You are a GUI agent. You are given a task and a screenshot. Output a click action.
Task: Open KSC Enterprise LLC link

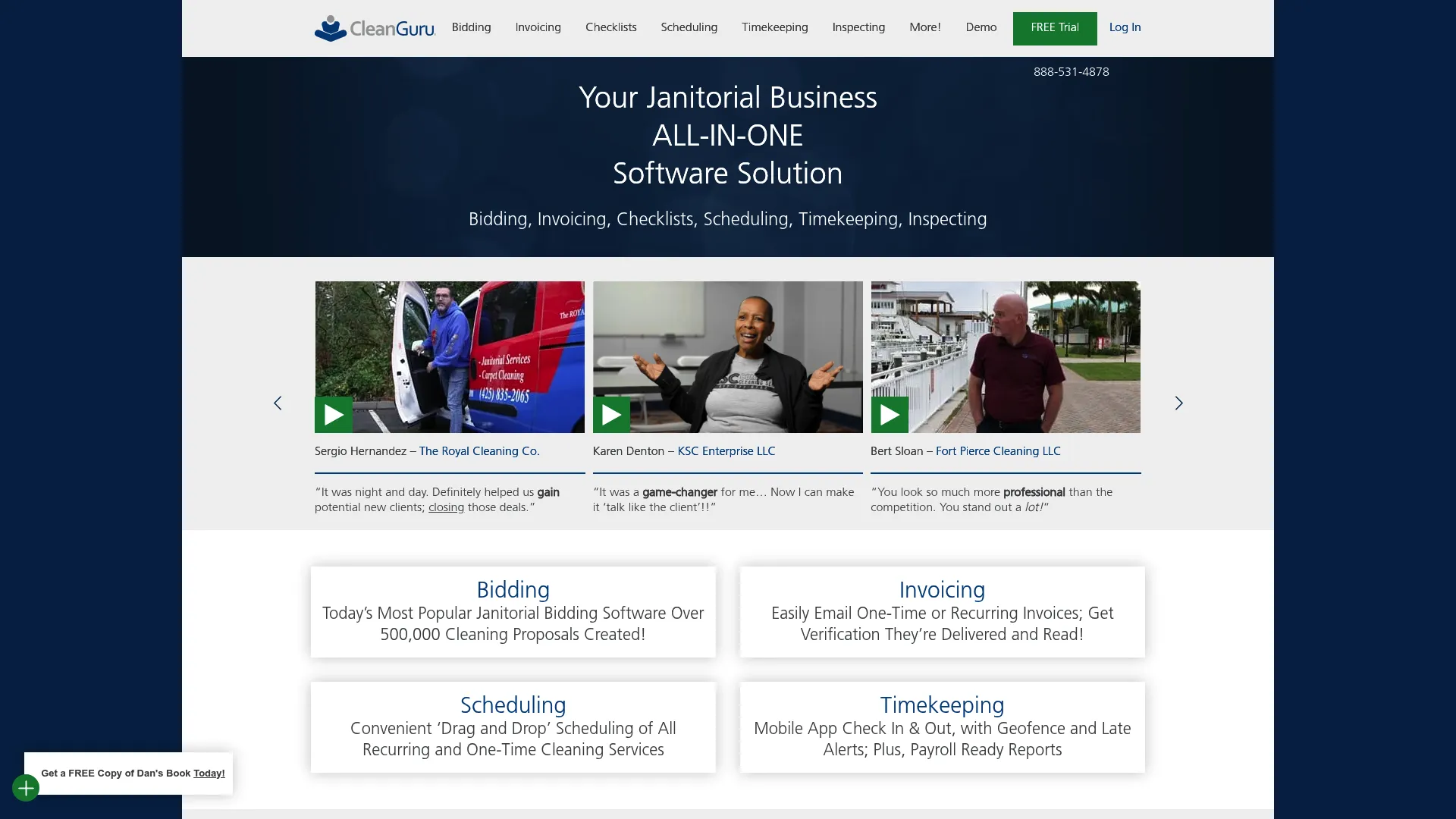pos(726,451)
